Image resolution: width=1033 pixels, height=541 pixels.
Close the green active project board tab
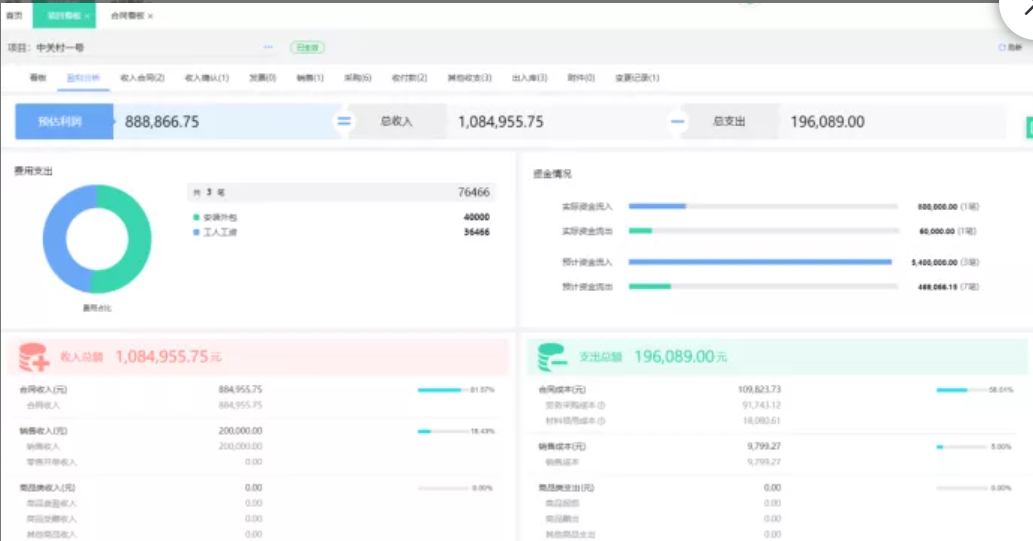[87, 16]
